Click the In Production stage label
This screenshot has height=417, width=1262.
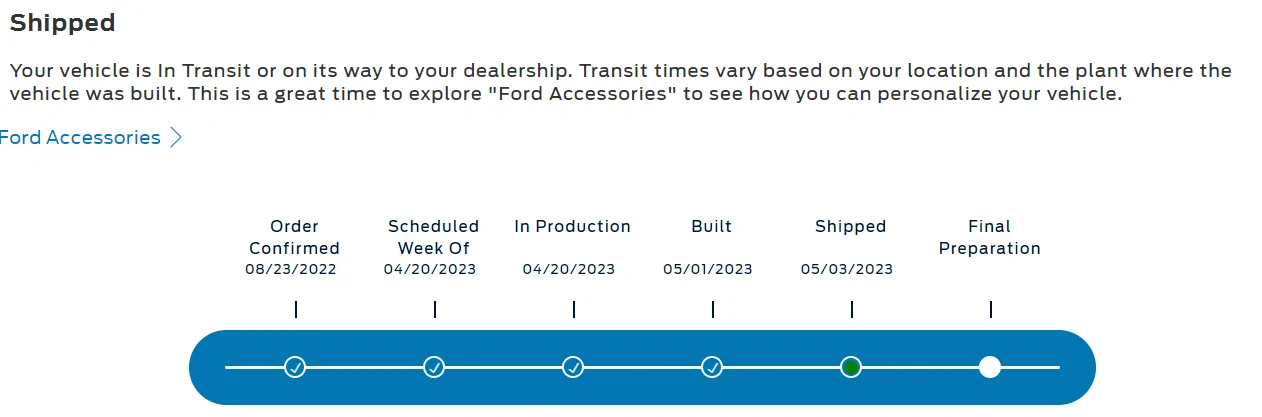point(573,226)
